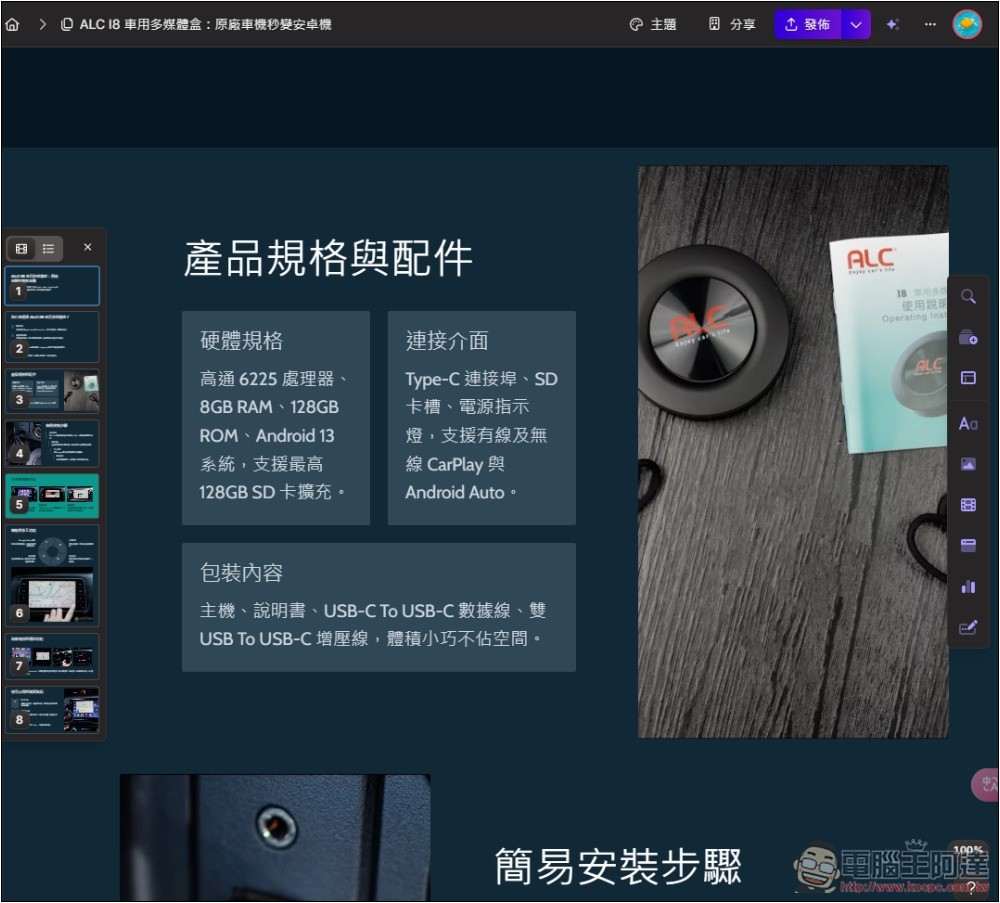Click the AI sparkle icon in top bar
The height and width of the screenshot is (903, 1000).
coord(893,25)
